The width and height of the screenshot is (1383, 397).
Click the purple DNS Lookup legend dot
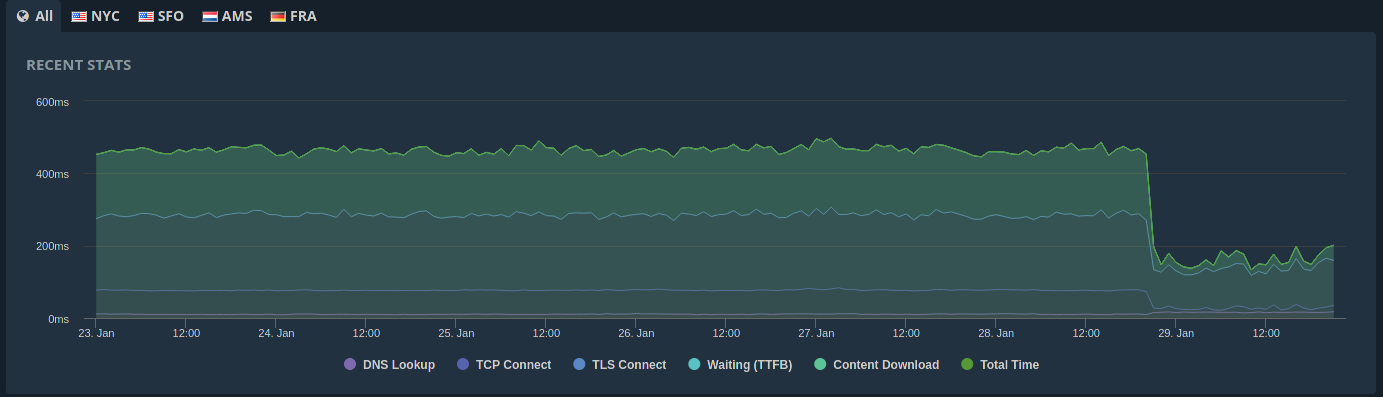(x=349, y=365)
